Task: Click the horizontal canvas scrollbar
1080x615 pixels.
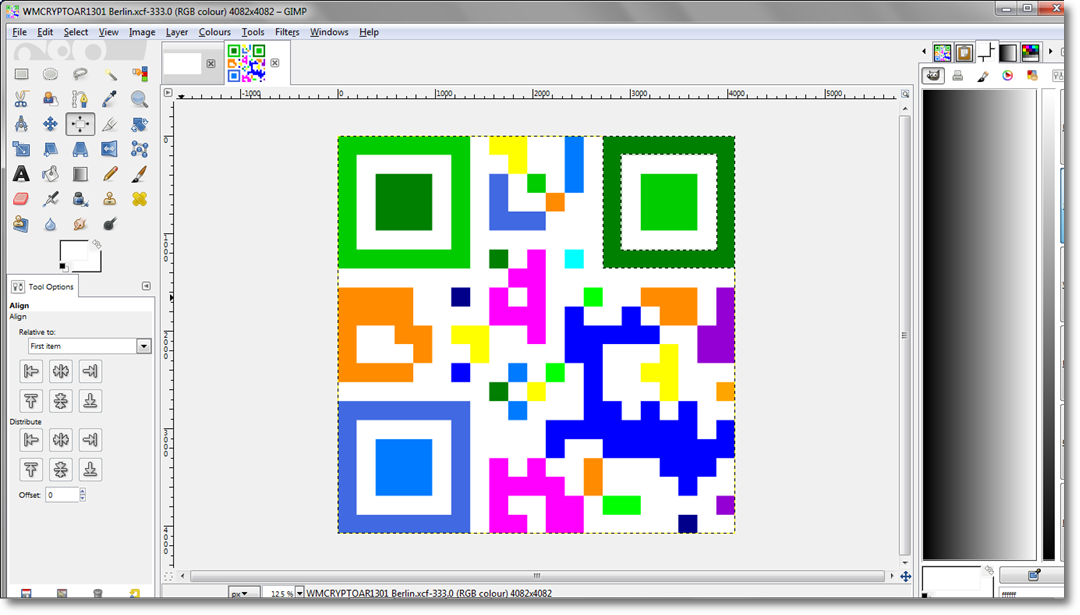Action: point(537,576)
